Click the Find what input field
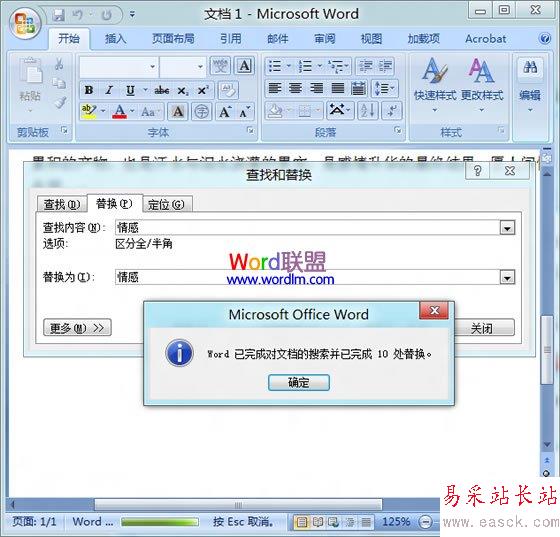This screenshot has height=537, width=560. point(308,227)
